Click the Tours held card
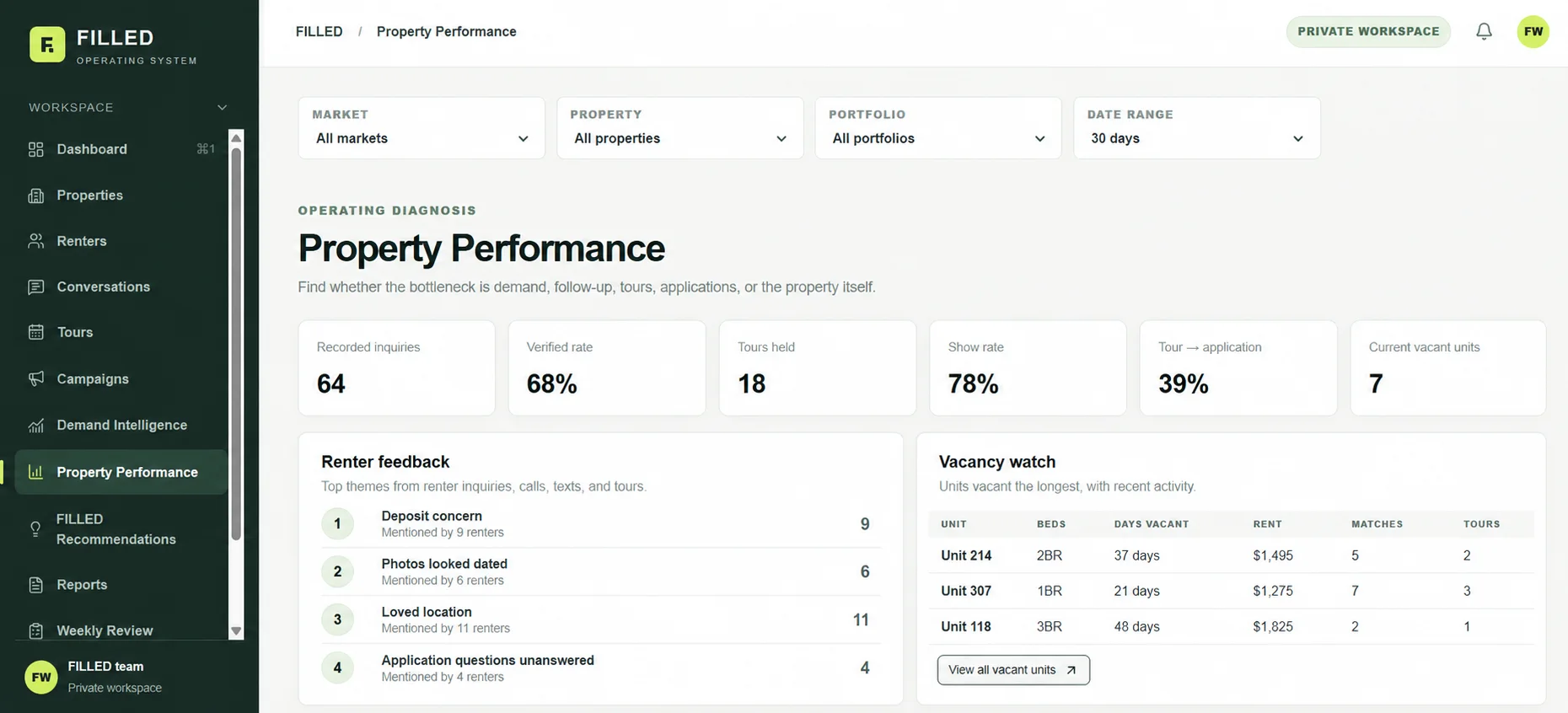1568x713 pixels. pyautogui.click(x=818, y=367)
